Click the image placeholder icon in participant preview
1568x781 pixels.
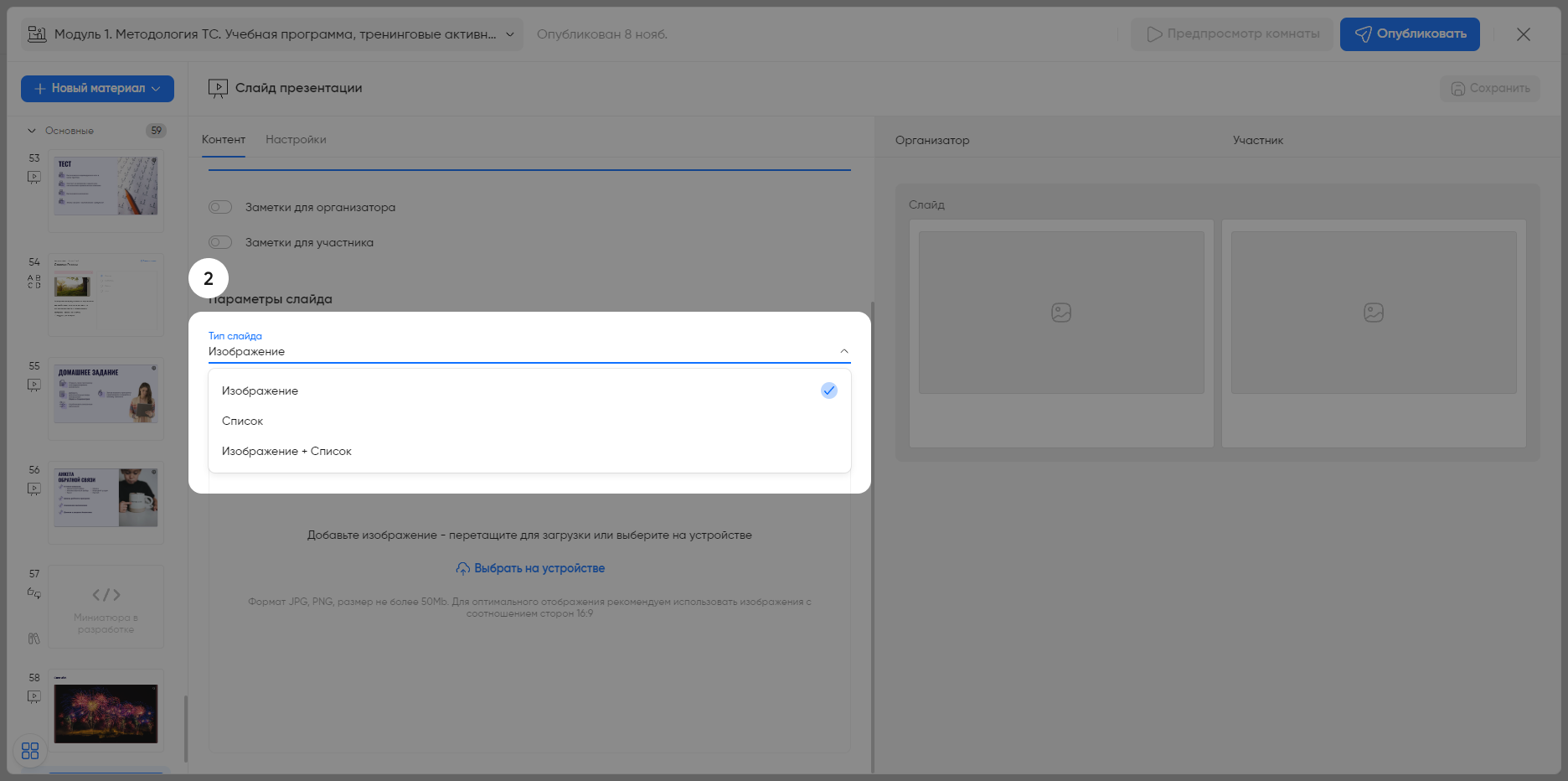click(1374, 313)
